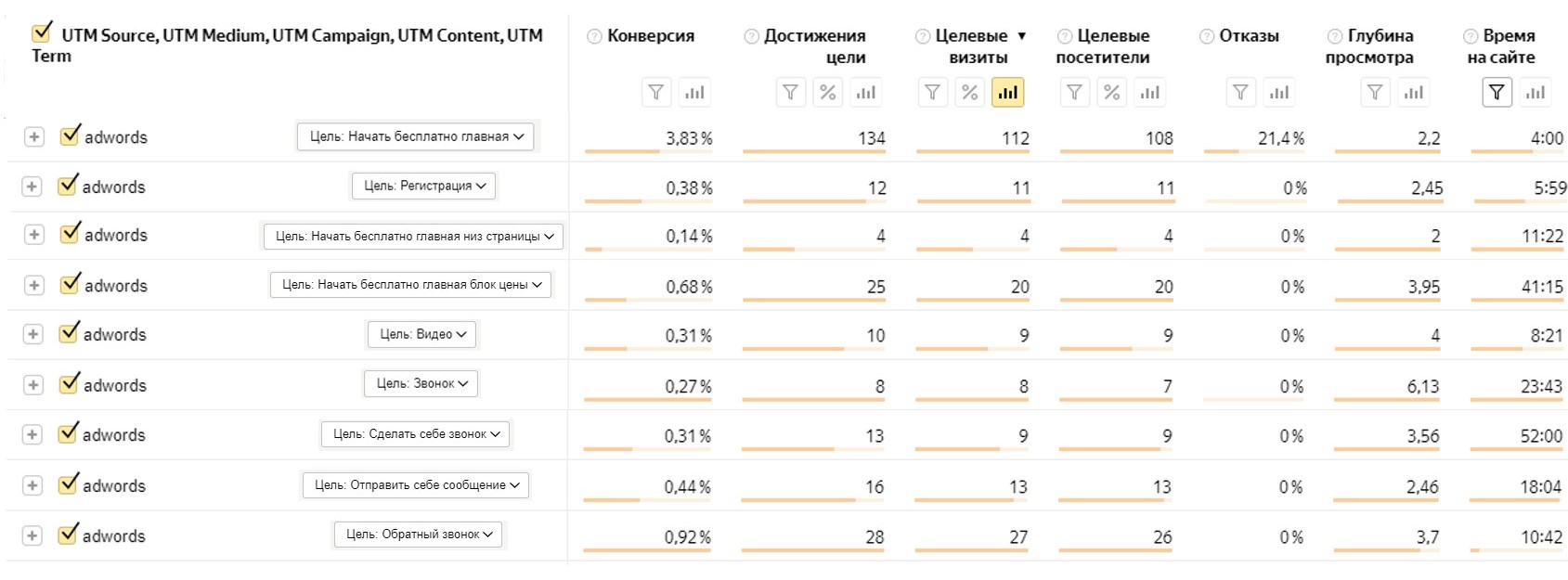Click the 3,83 % conversion bar
Screen dimensions: 1568x580
[x=648, y=150]
